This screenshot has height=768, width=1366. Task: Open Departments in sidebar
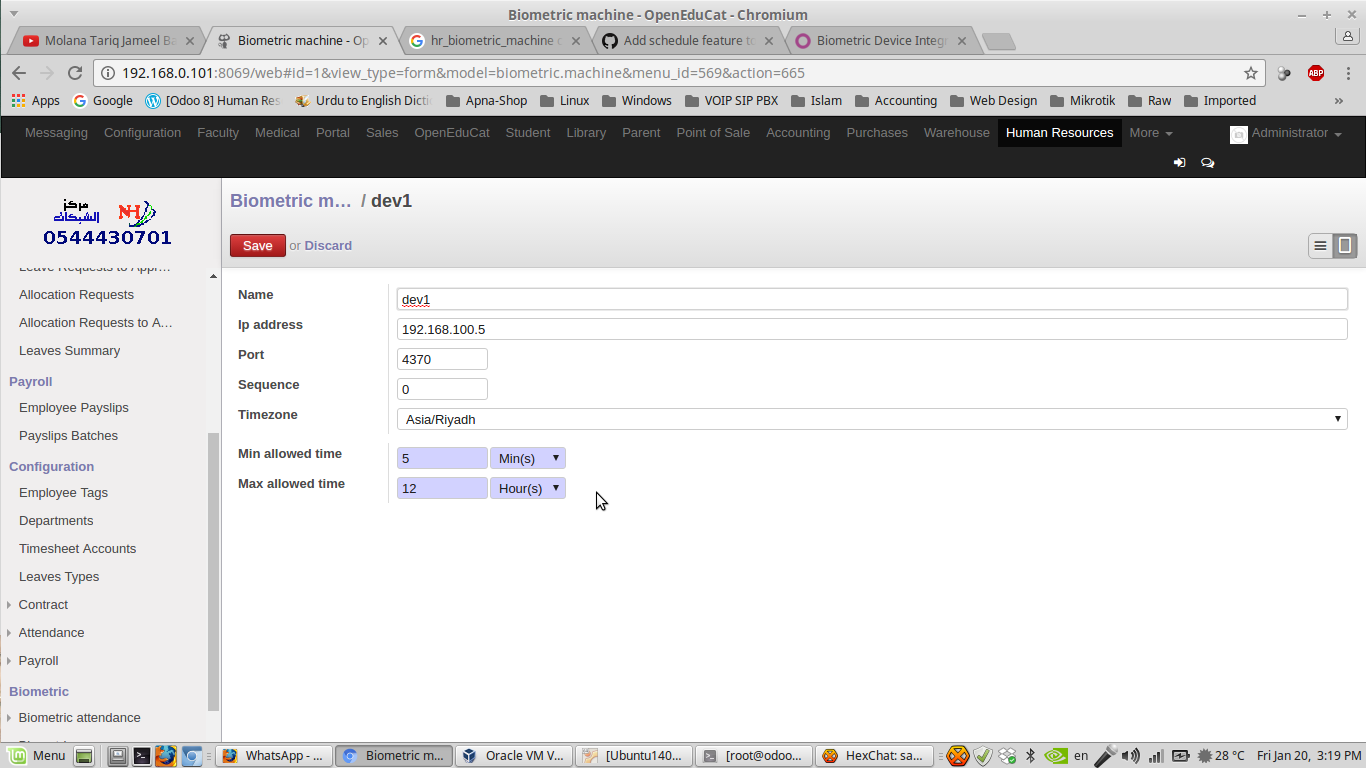[x=56, y=520]
